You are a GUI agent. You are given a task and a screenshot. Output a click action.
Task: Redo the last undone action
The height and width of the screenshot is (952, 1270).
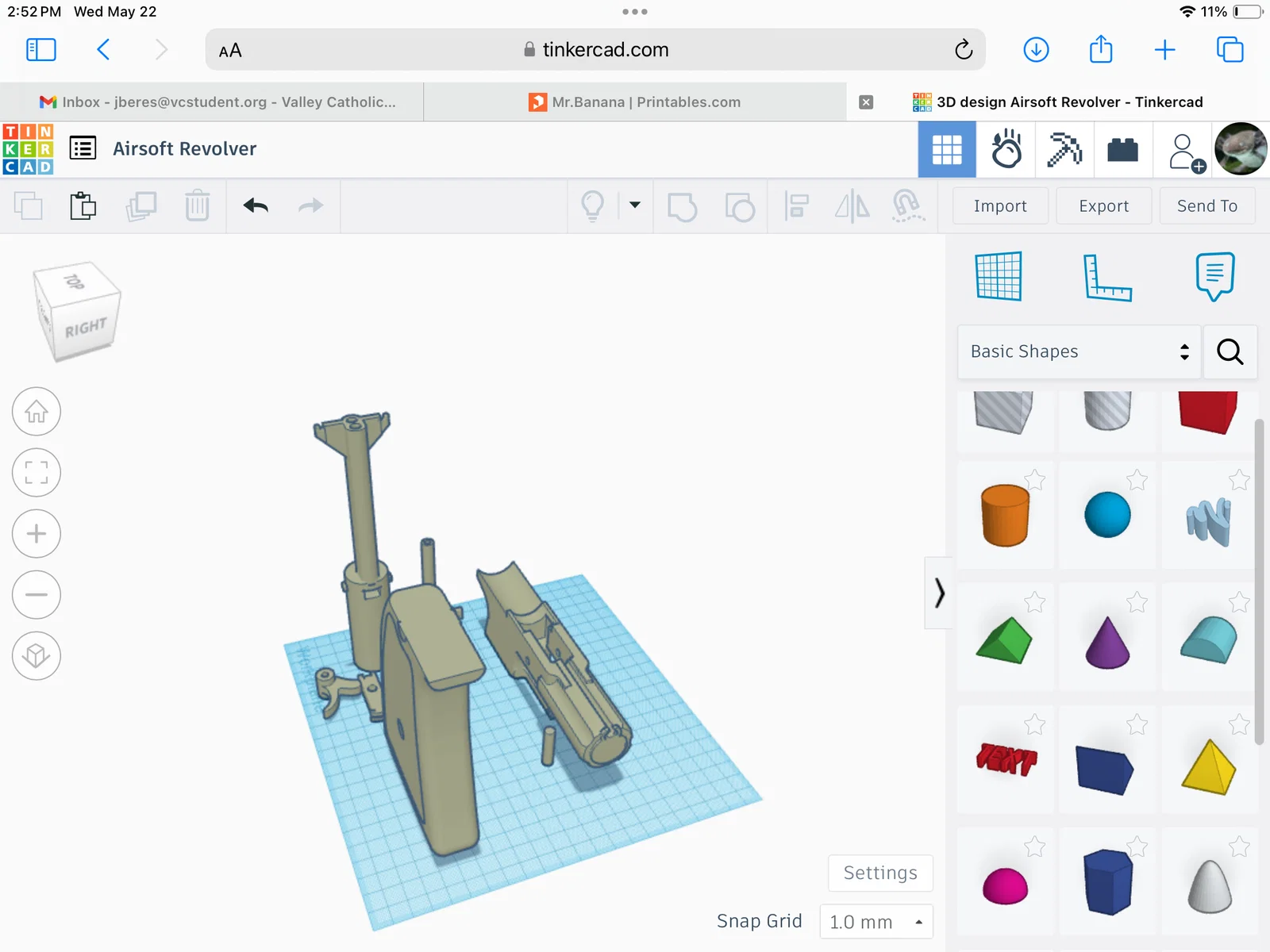point(310,206)
